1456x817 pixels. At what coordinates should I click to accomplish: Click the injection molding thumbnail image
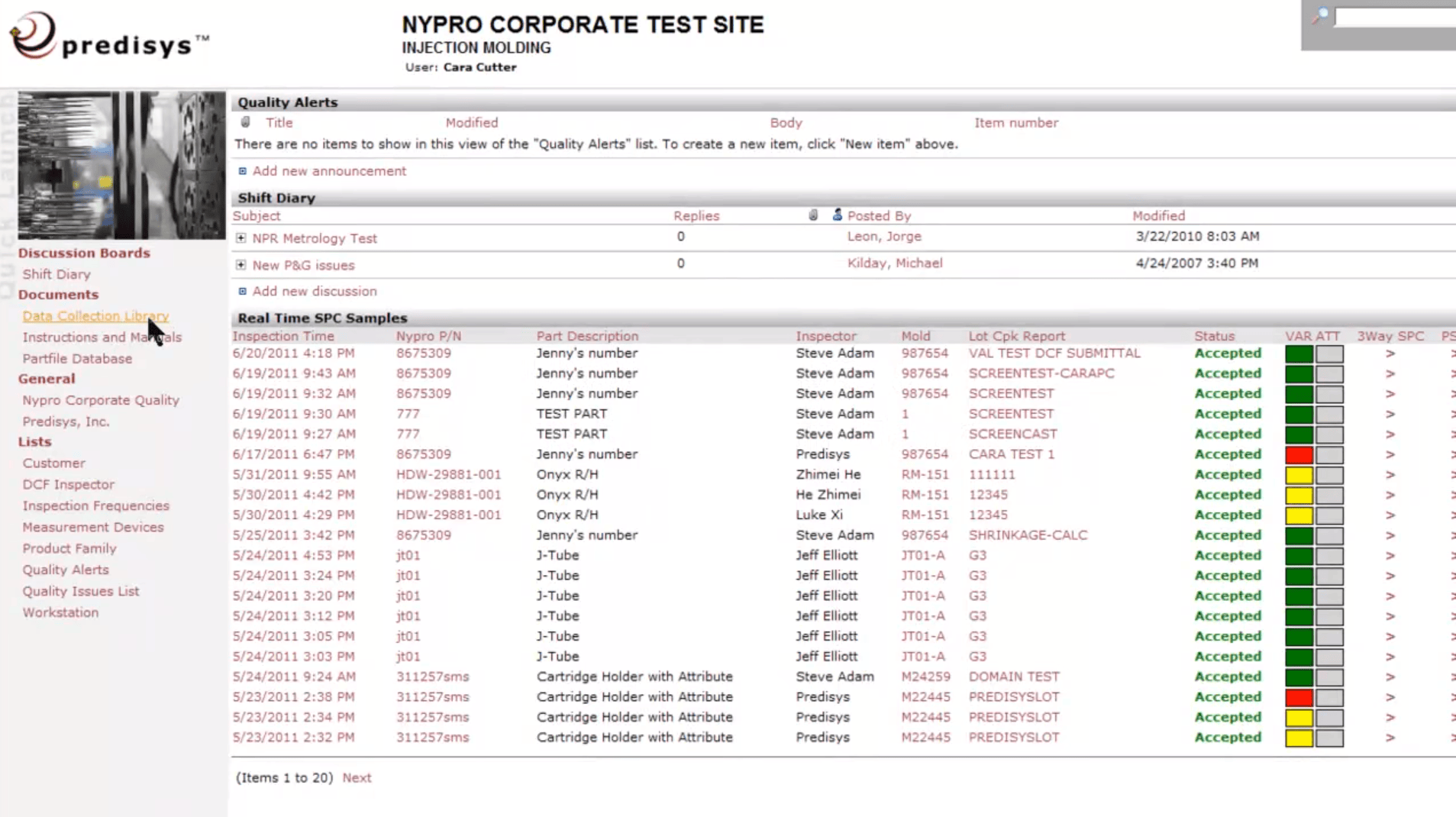pos(121,166)
